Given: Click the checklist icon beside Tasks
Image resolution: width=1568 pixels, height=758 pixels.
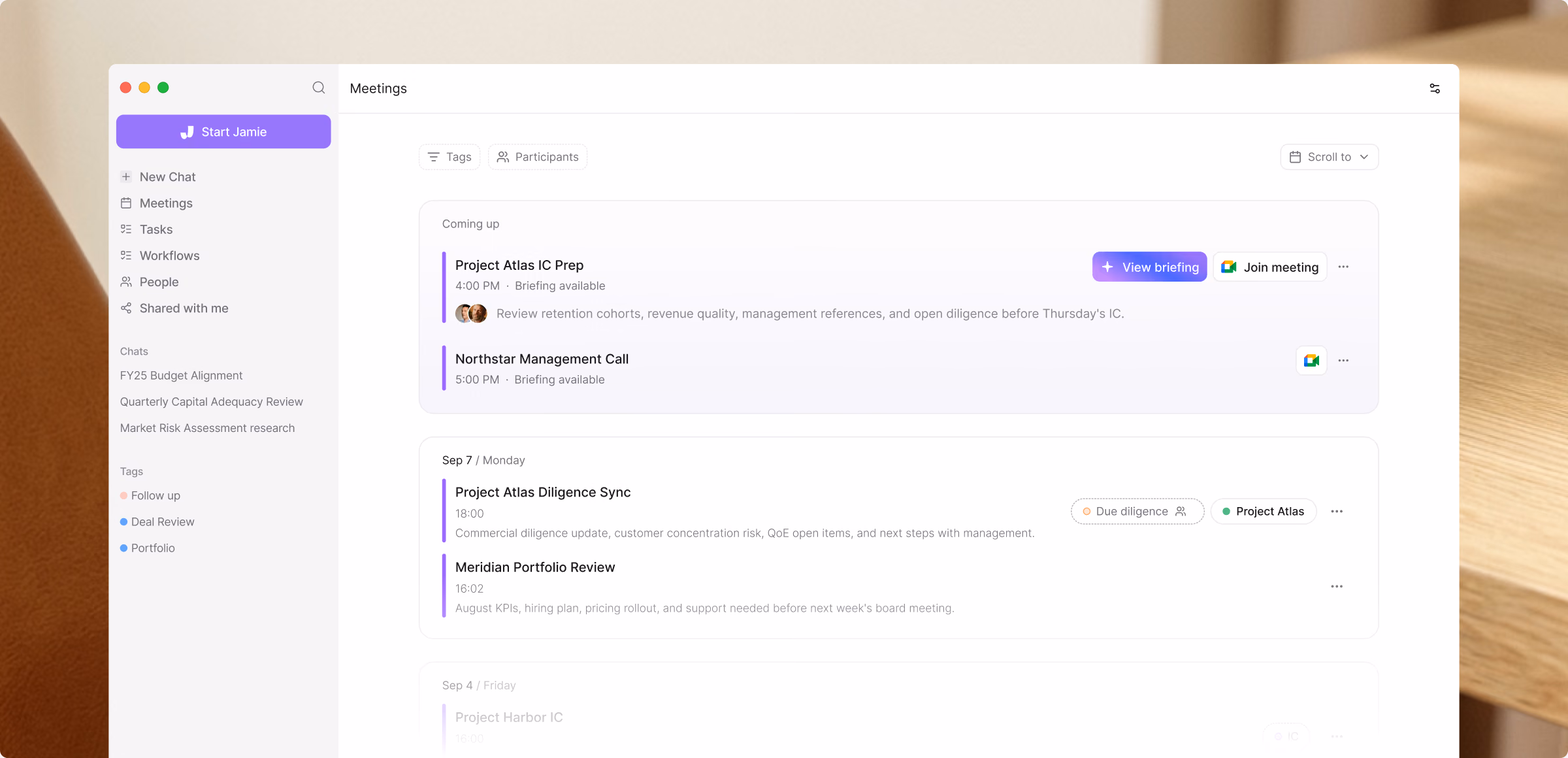Looking at the screenshot, I should point(126,229).
